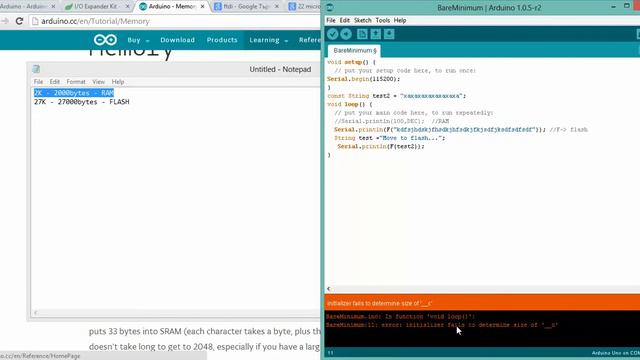Close the Arduino - Memory browser tab

click(202, 7)
